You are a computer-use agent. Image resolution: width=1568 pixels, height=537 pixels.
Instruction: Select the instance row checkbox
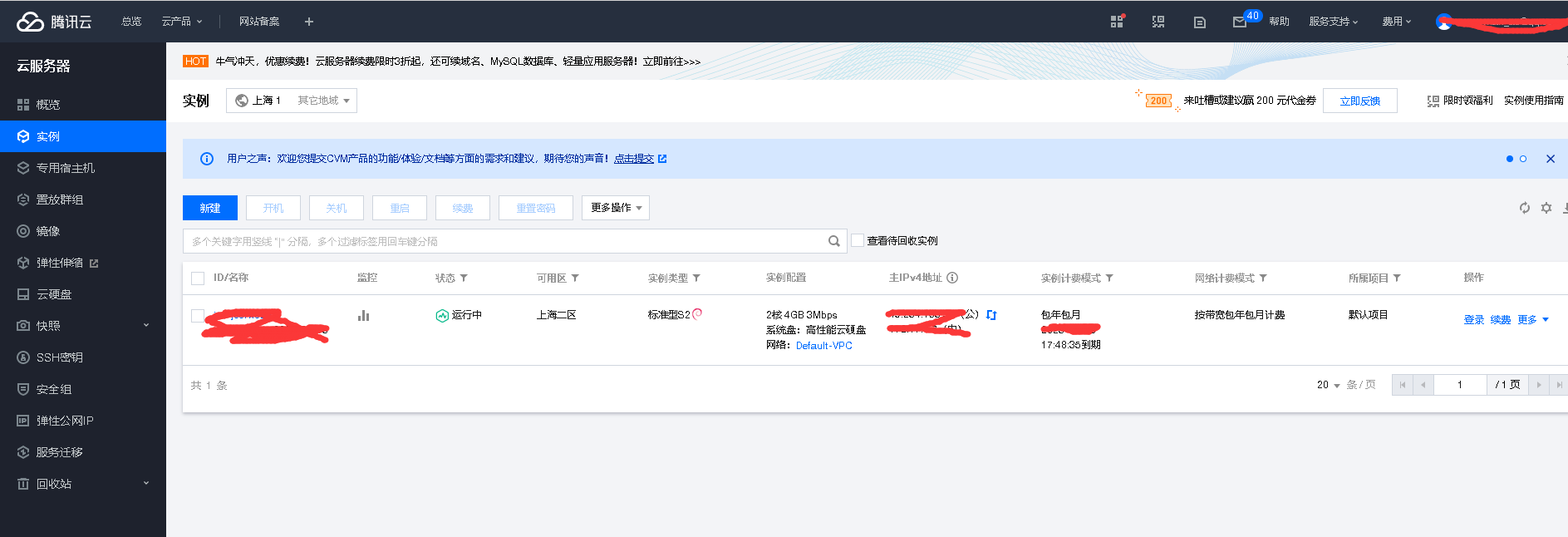198,316
